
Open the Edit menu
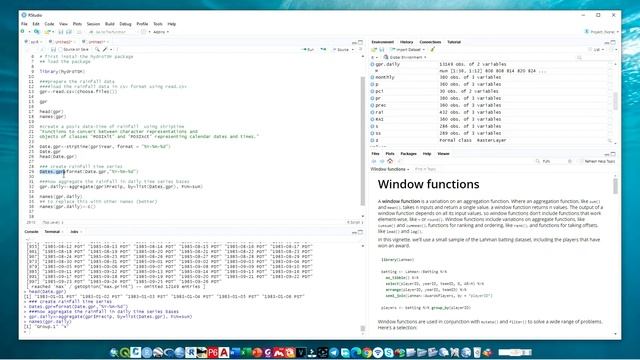pyautogui.click(x=36, y=24)
